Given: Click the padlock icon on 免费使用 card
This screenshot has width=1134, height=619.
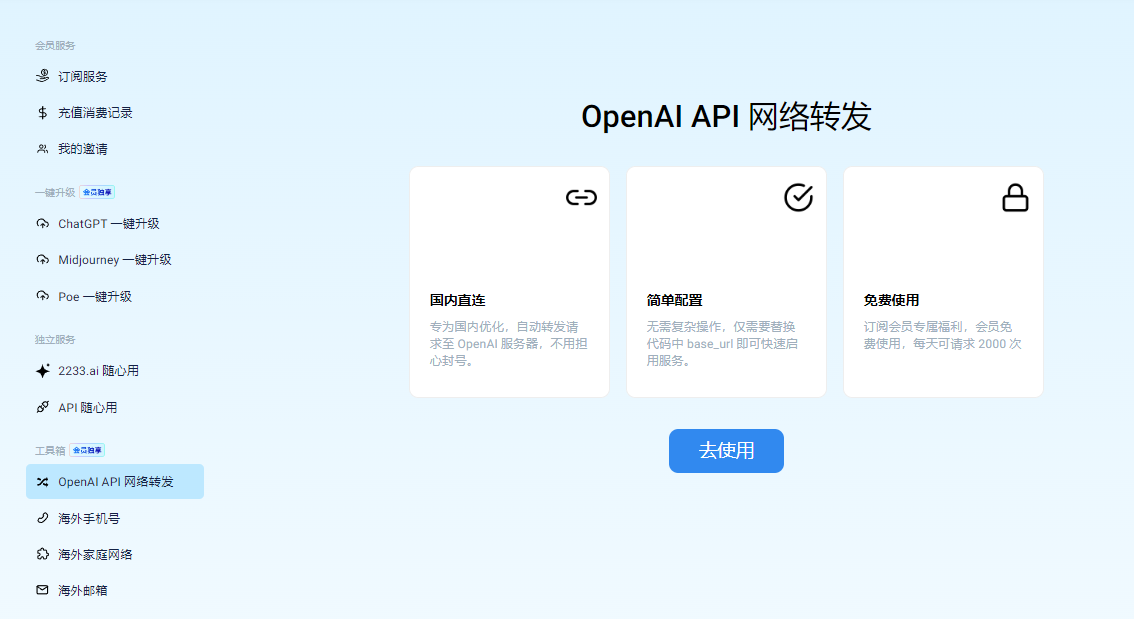Looking at the screenshot, I should pos(1015,198).
